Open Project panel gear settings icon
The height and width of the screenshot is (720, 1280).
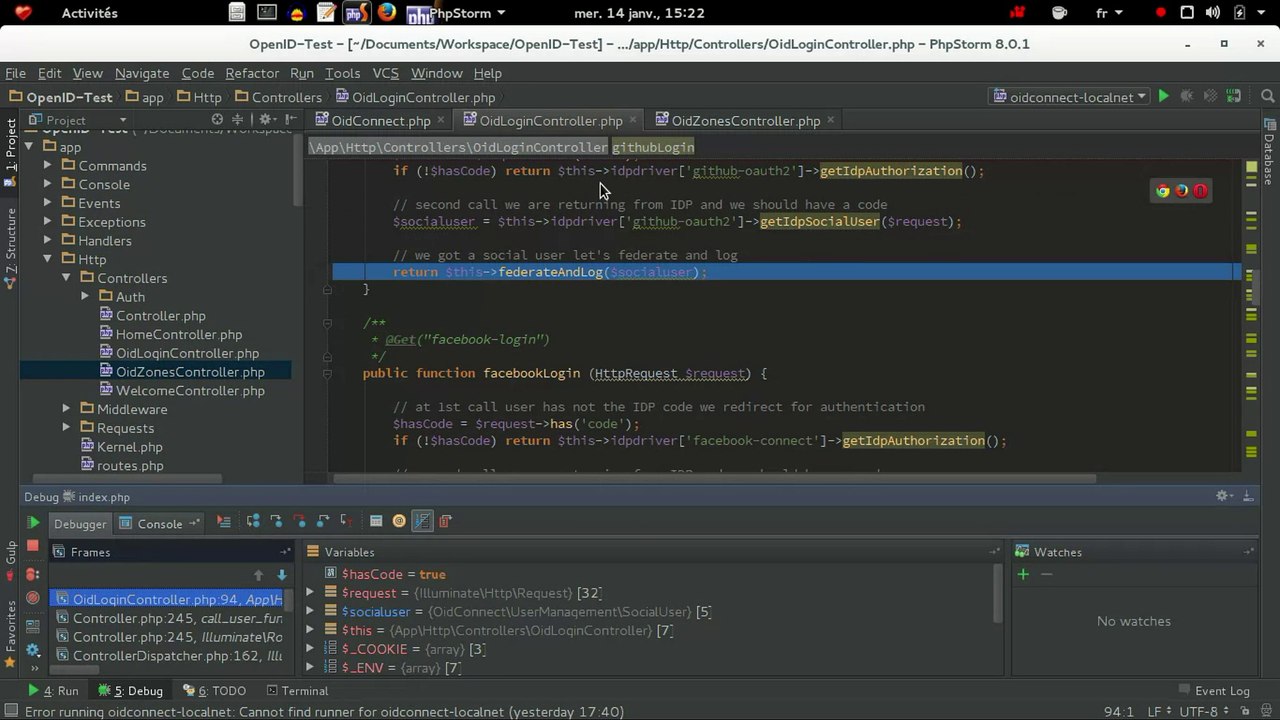(x=267, y=120)
